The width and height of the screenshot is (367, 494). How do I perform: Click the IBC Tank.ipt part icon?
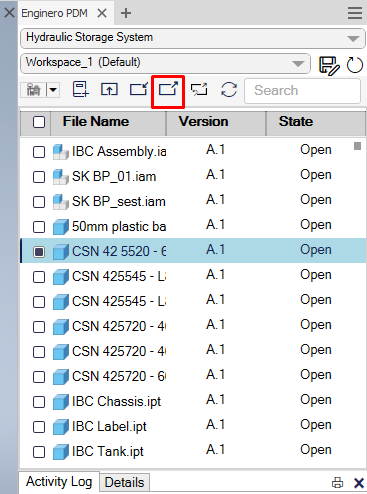[x=61, y=452]
